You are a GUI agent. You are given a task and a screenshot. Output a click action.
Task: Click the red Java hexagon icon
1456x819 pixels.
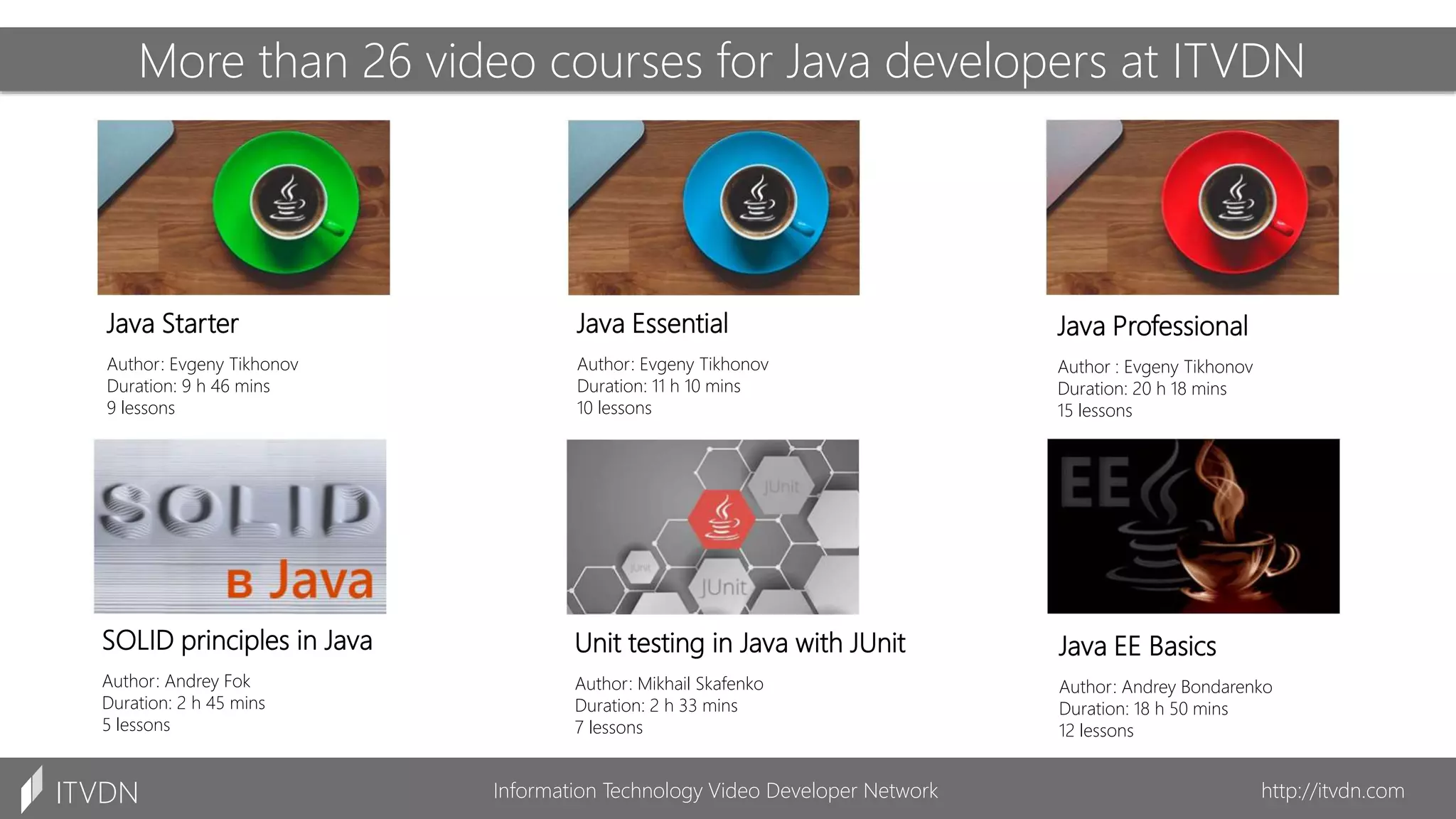(722, 520)
